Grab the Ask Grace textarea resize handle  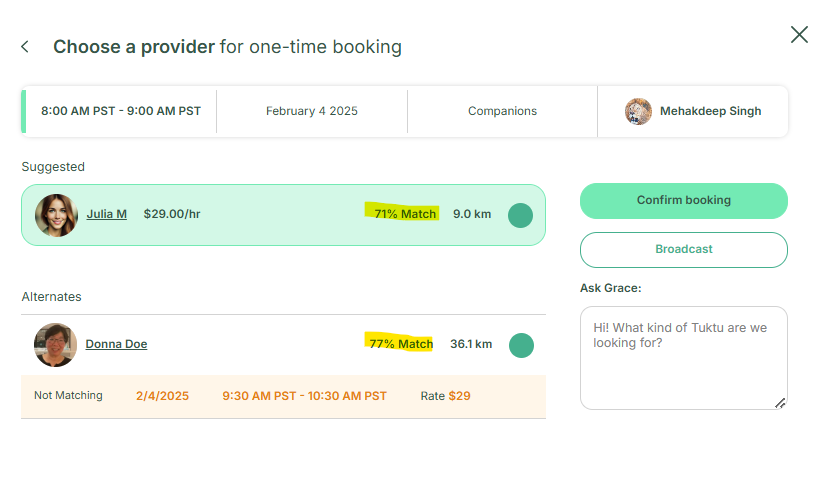[780, 402]
